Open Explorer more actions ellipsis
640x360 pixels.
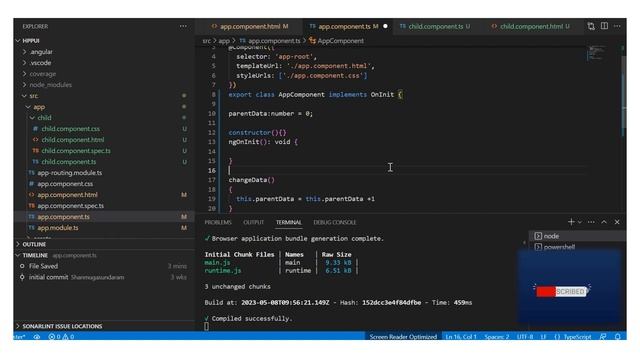click(183, 26)
